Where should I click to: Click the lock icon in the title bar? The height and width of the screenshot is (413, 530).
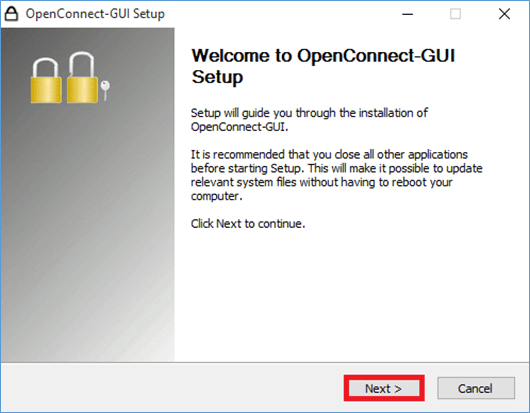pos(11,14)
